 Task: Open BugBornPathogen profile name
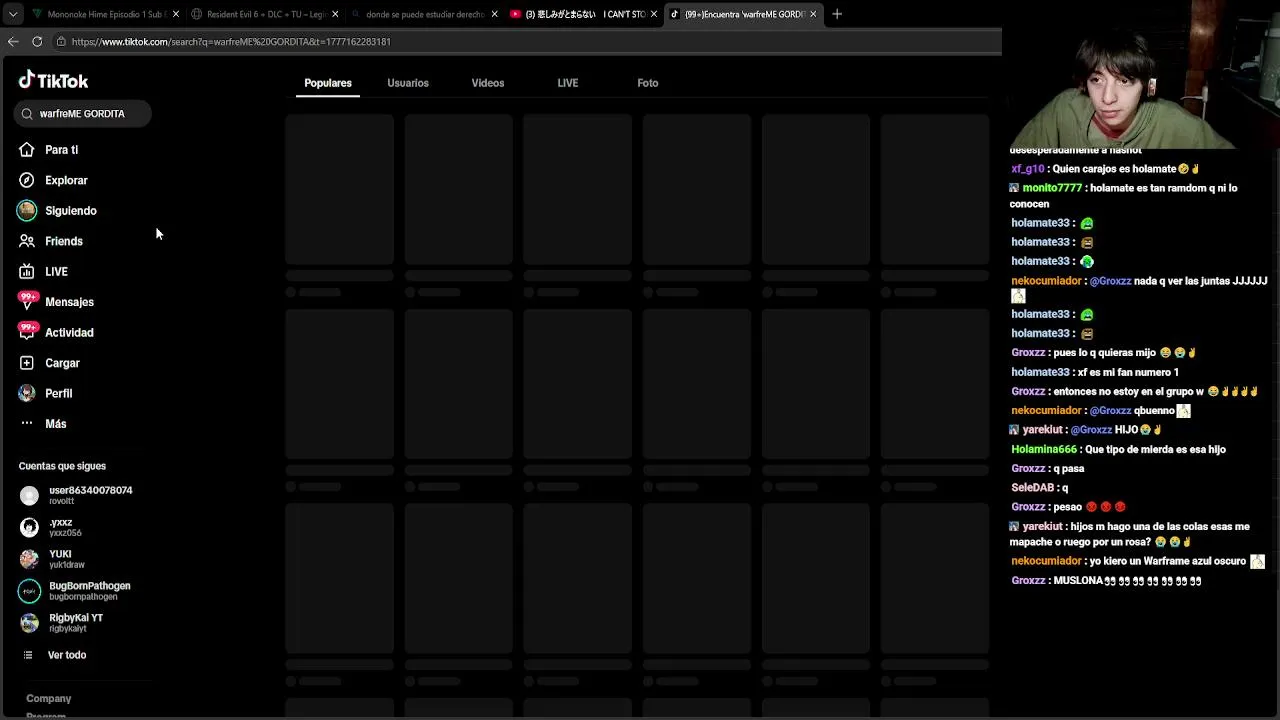click(90, 586)
